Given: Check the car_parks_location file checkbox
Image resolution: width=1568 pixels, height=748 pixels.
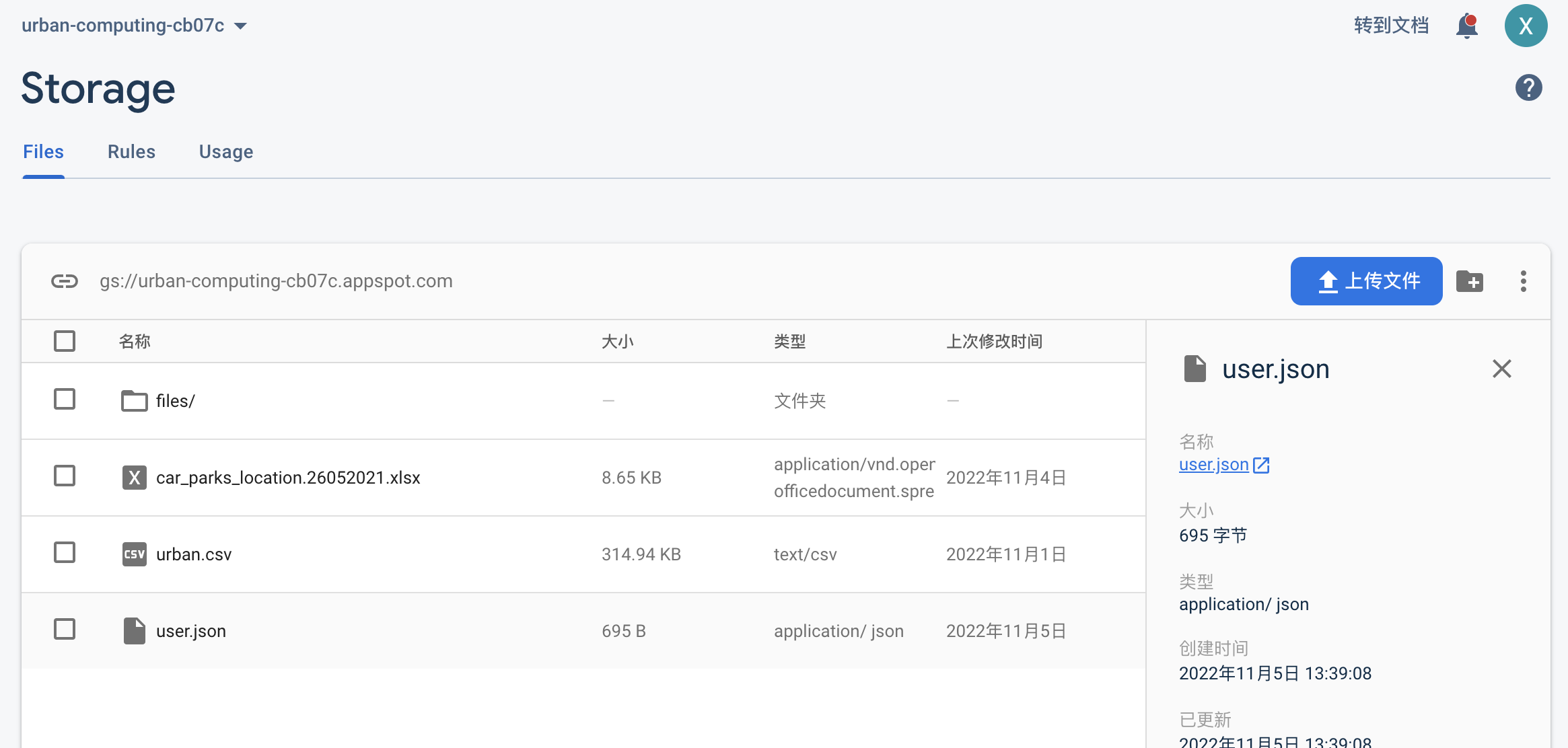Looking at the screenshot, I should click(x=64, y=476).
